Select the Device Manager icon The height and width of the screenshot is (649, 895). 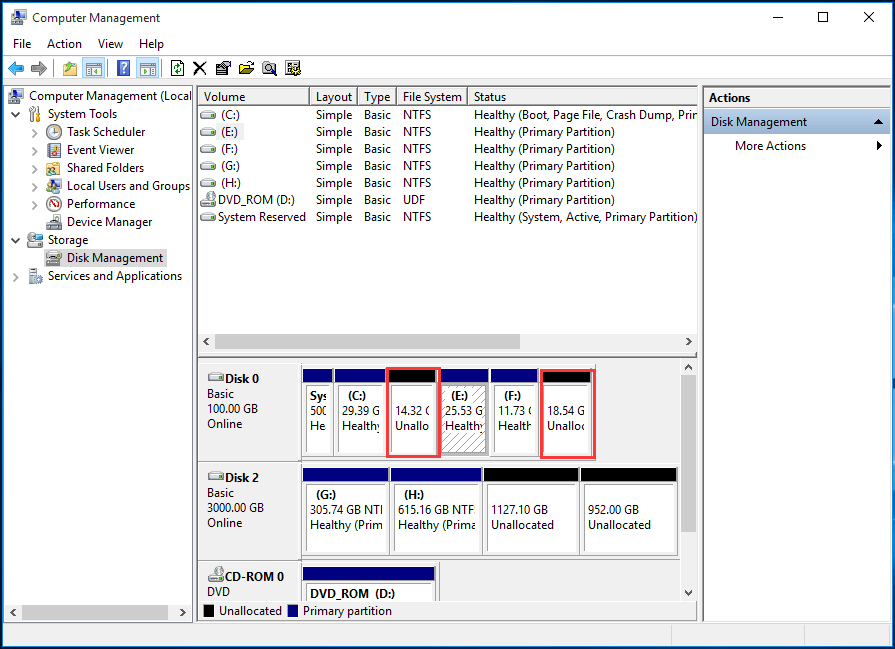(x=54, y=222)
